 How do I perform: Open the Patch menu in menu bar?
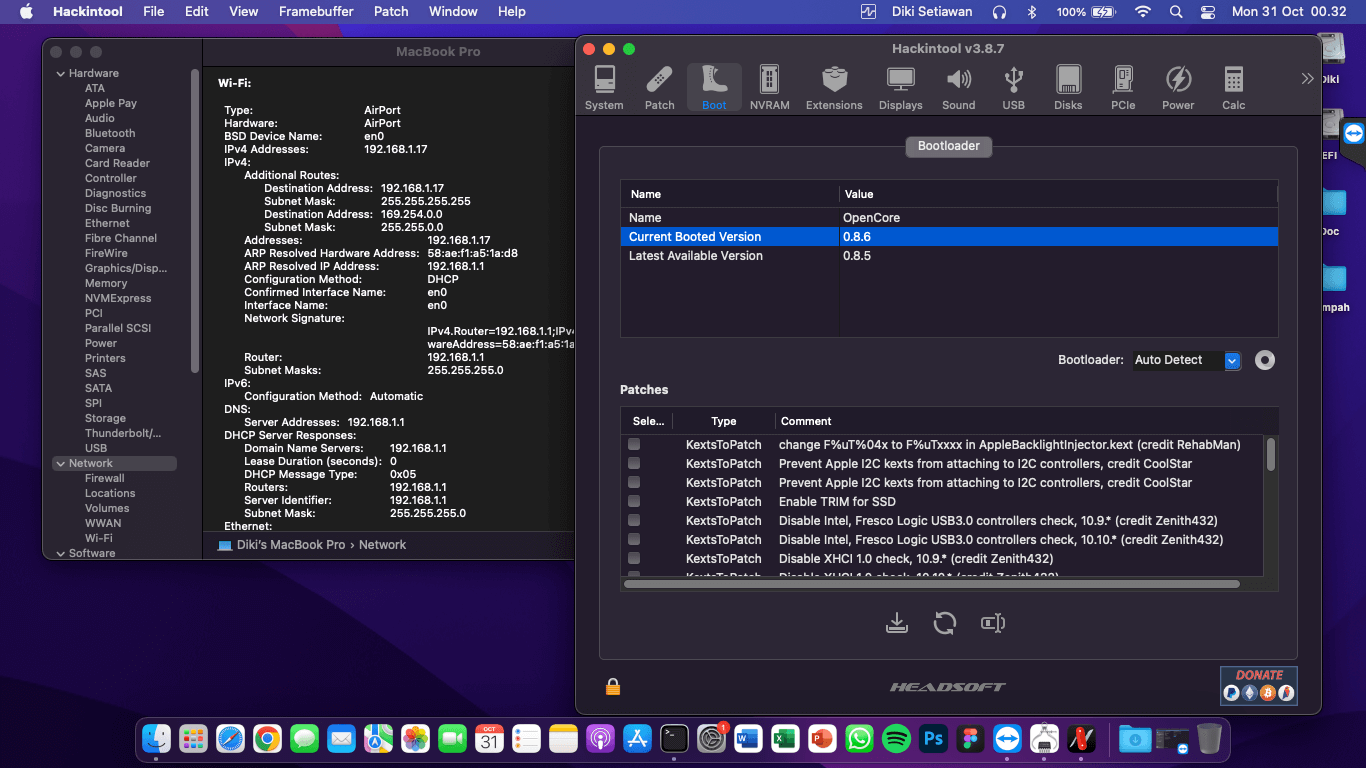pyautogui.click(x=391, y=11)
